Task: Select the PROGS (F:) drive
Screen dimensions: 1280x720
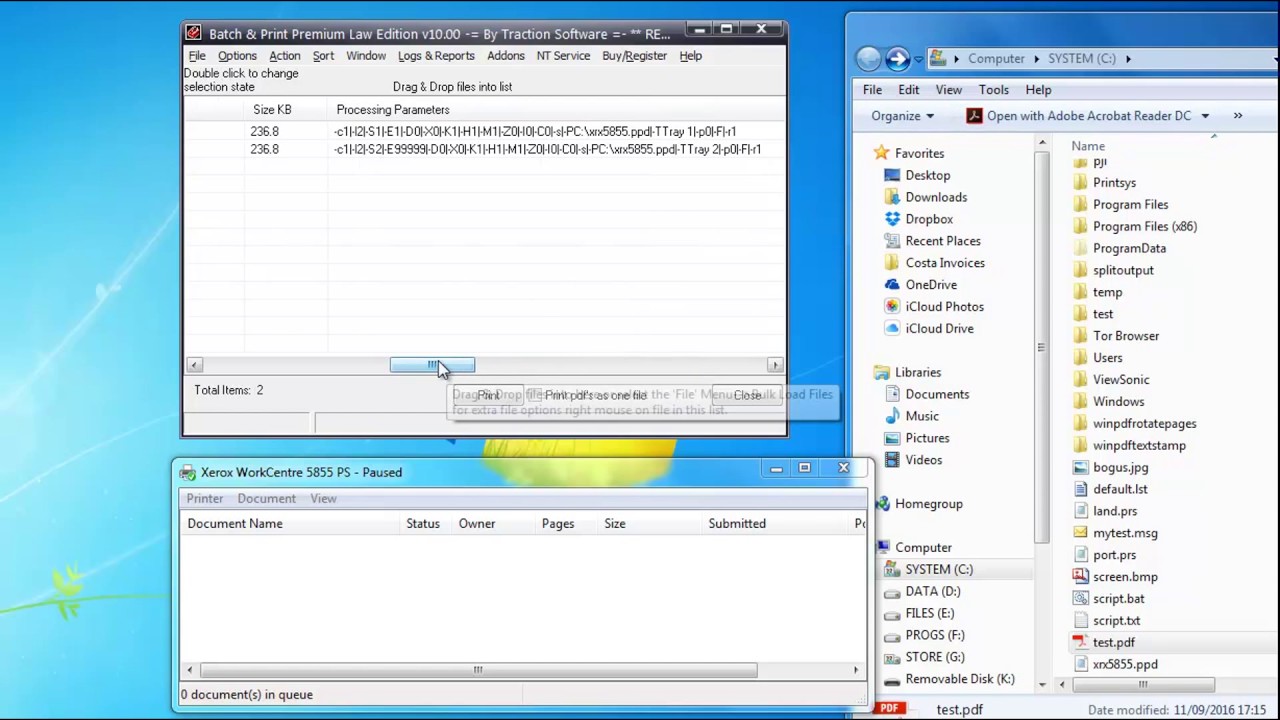Action: tap(935, 636)
